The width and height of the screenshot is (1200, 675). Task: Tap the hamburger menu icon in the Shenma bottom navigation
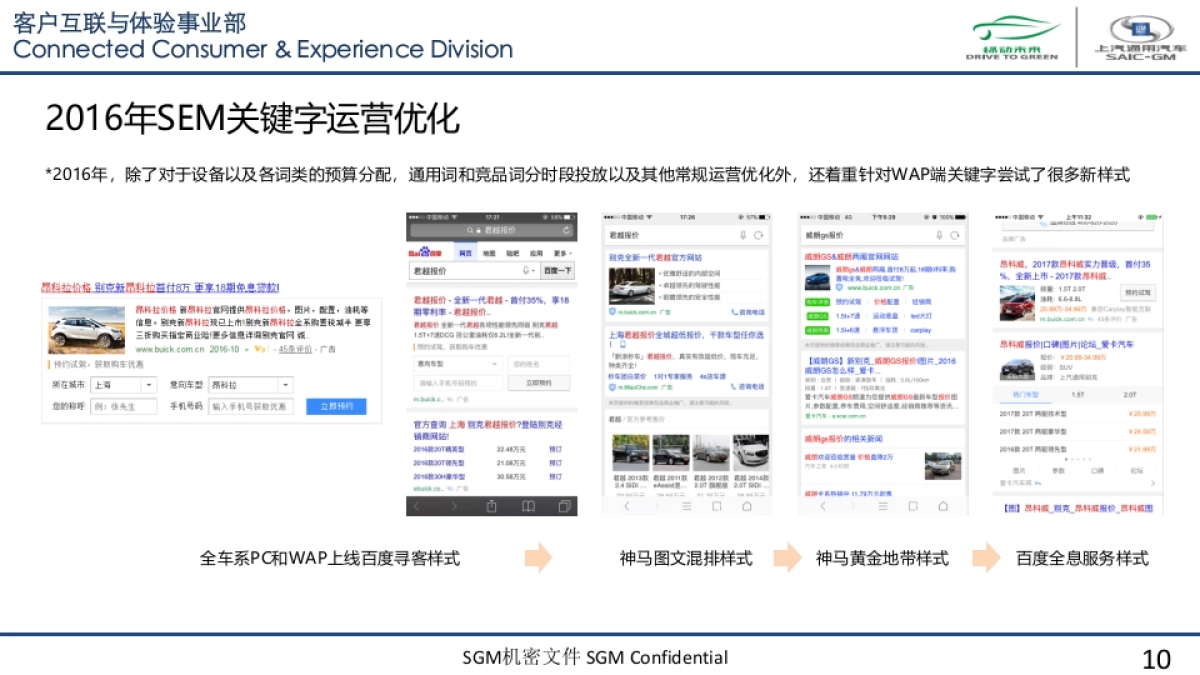coord(686,506)
